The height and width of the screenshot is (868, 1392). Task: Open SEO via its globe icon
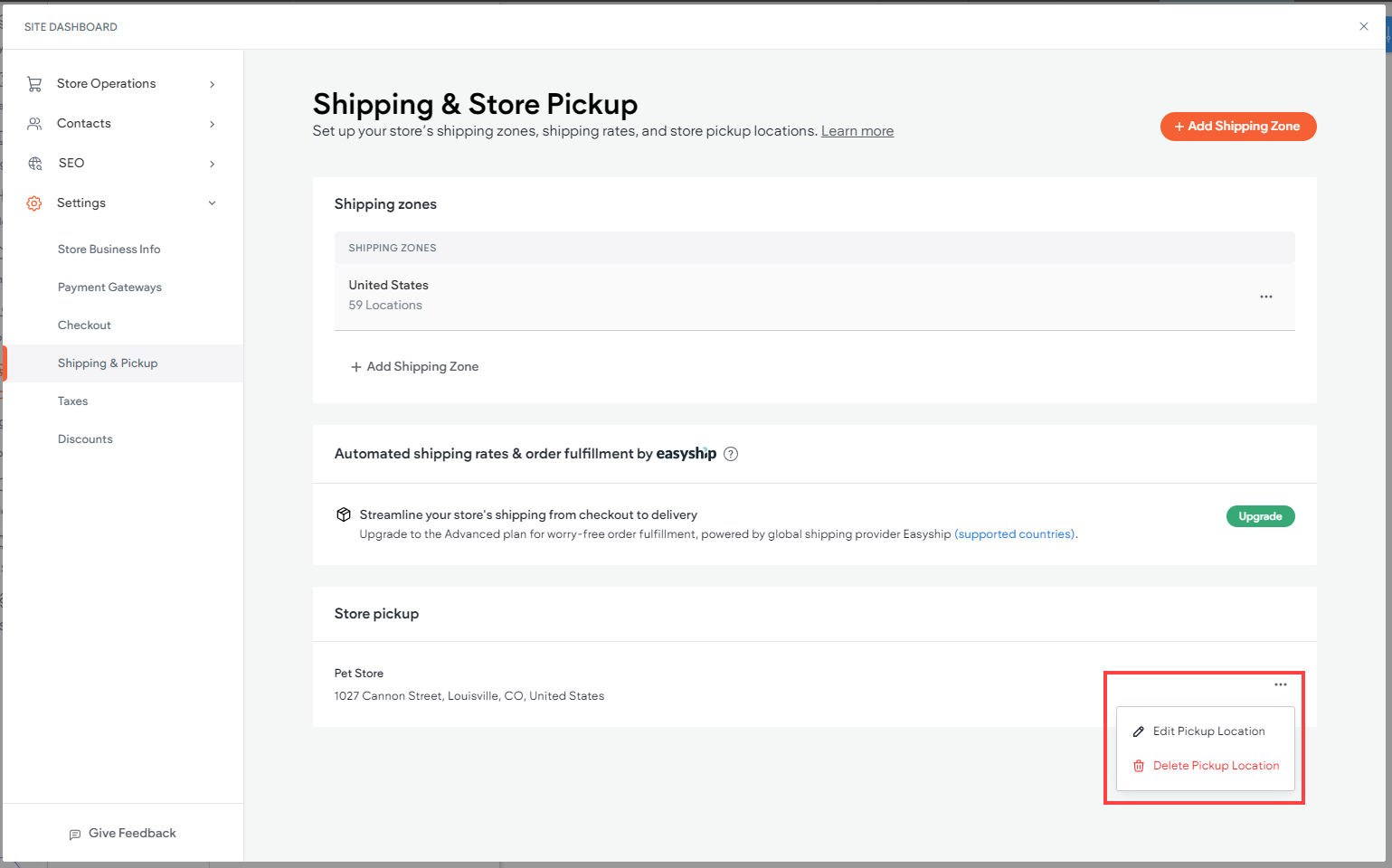click(34, 163)
